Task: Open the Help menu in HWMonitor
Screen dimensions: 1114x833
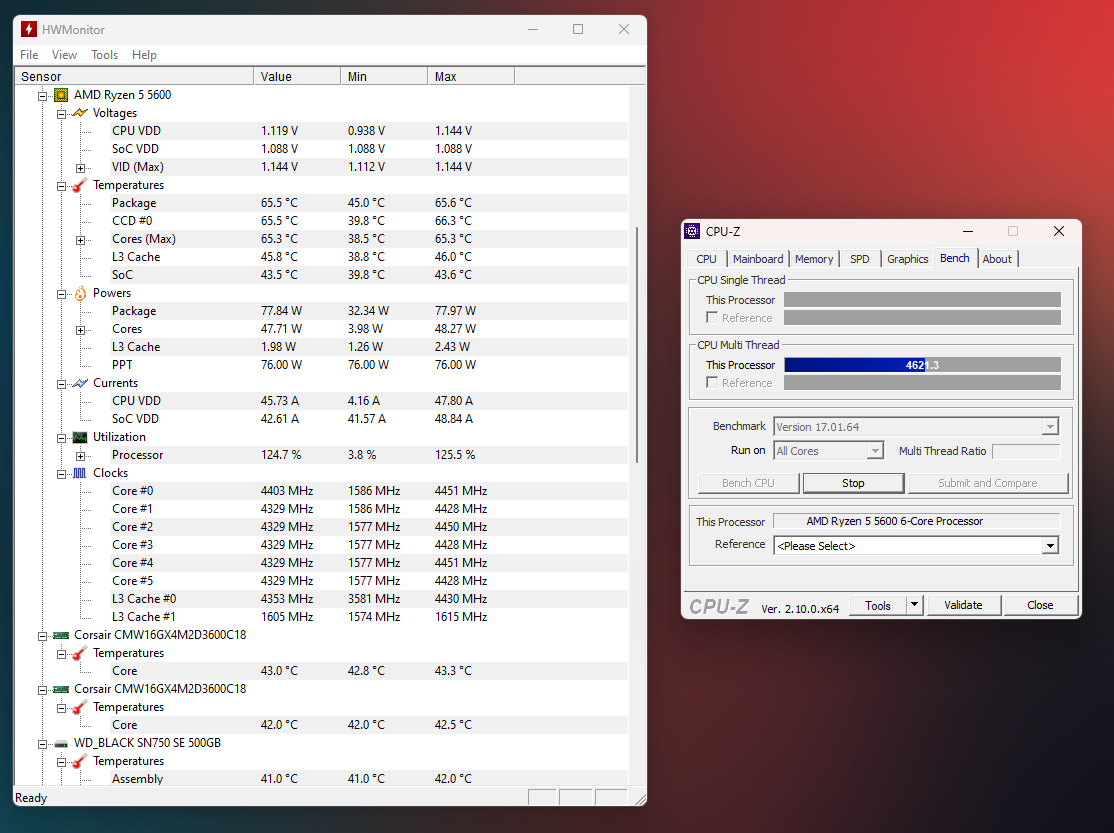Action: click(x=144, y=55)
